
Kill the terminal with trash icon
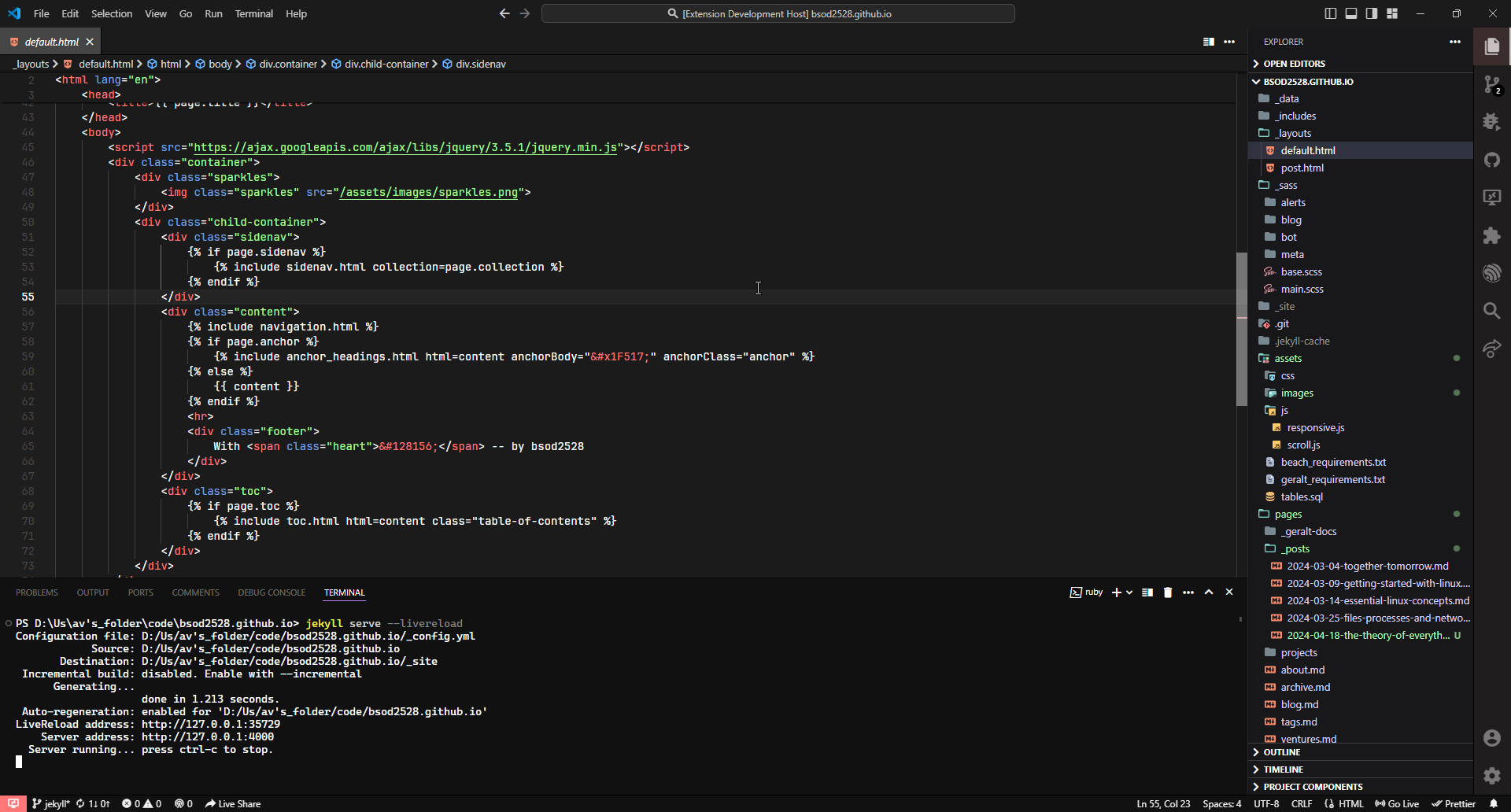click(x=1168, y=592)
